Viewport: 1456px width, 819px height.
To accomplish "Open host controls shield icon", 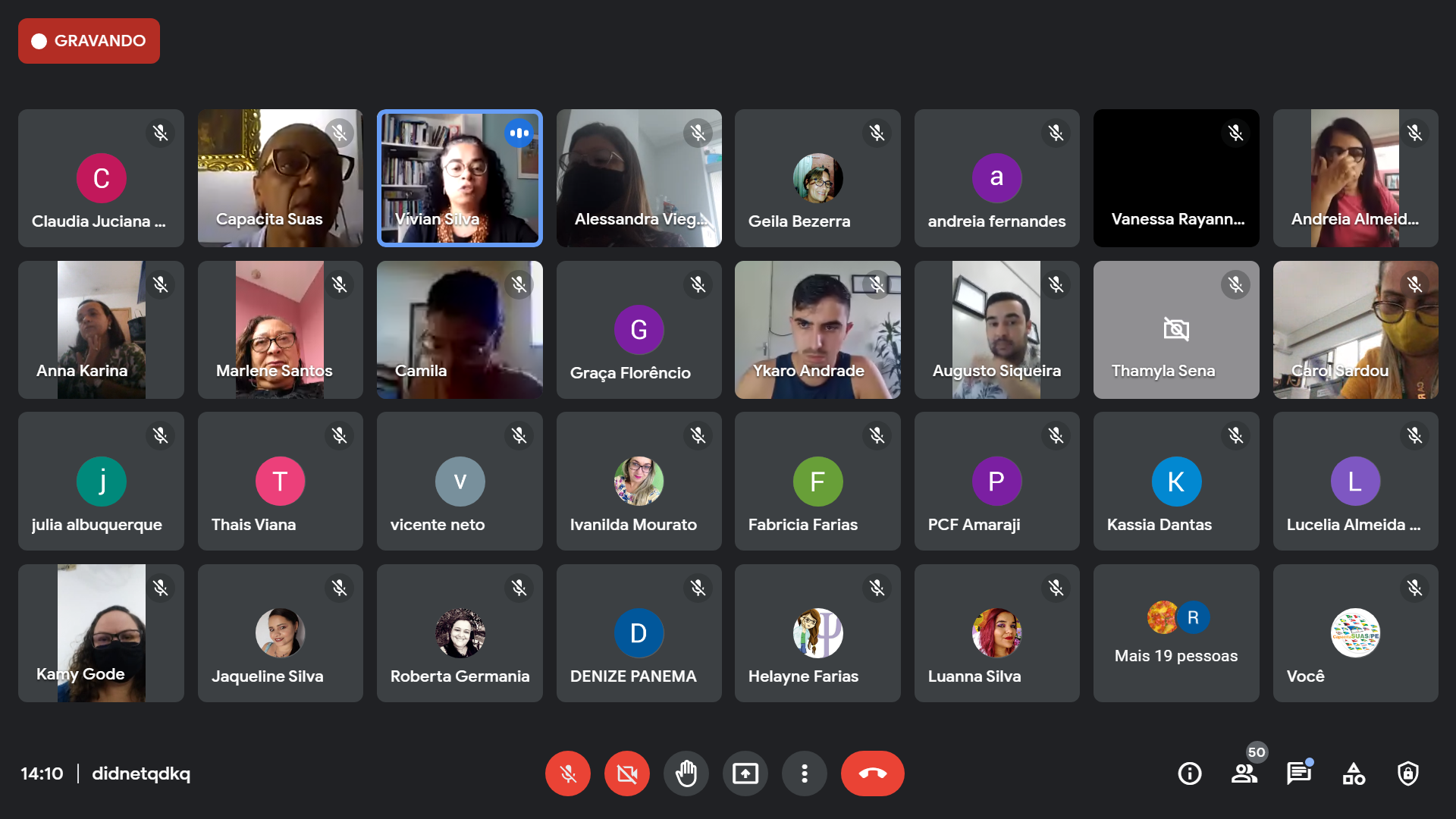I will (x=1408, y=773).
